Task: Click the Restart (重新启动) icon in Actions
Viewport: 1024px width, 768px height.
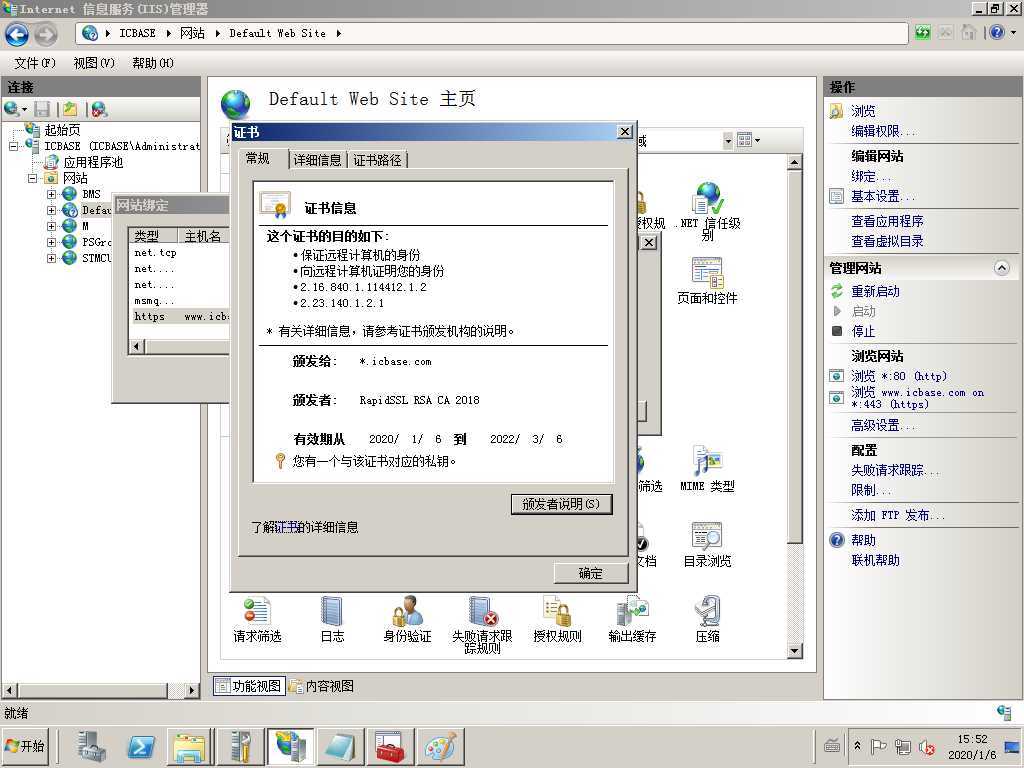Action: (x=837, y=291)
